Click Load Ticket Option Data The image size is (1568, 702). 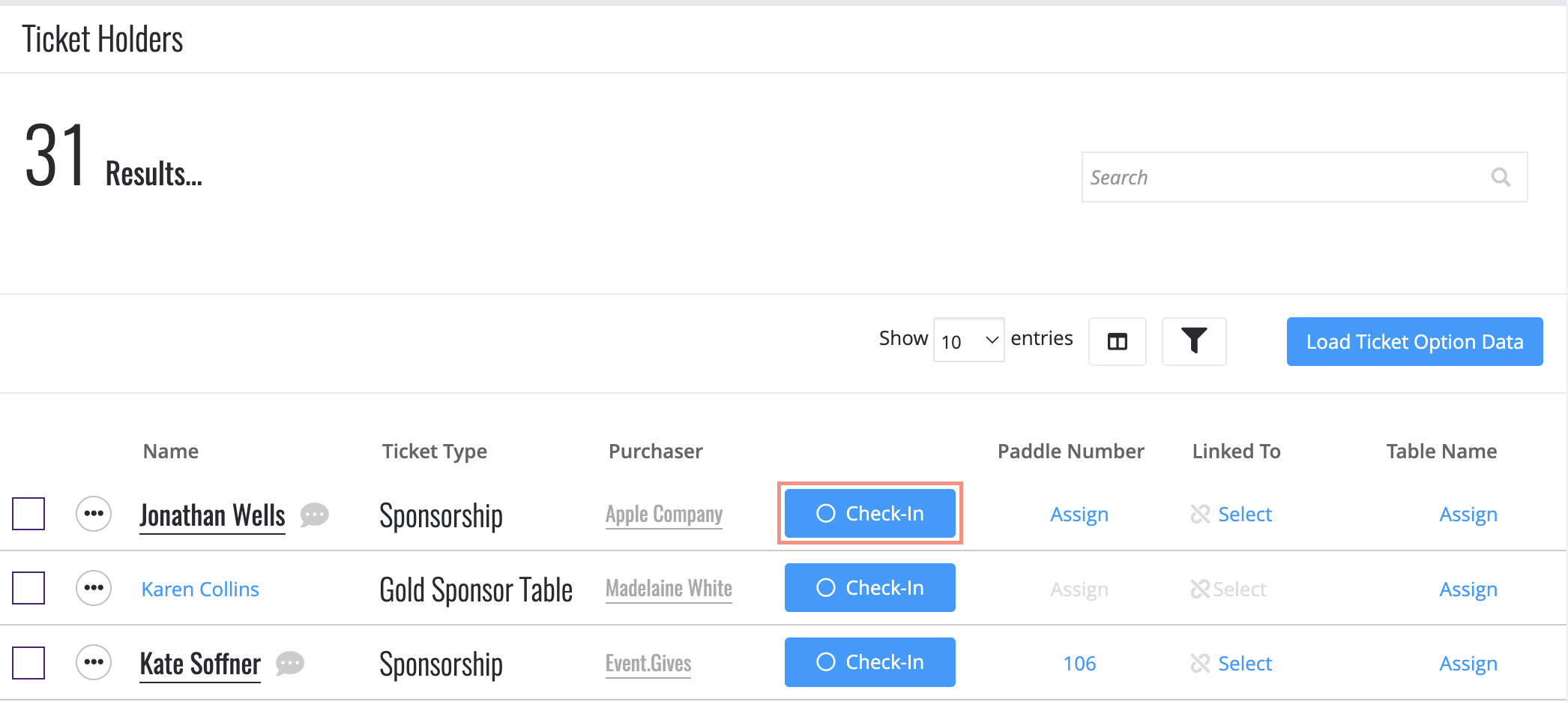pos(1414,341)
